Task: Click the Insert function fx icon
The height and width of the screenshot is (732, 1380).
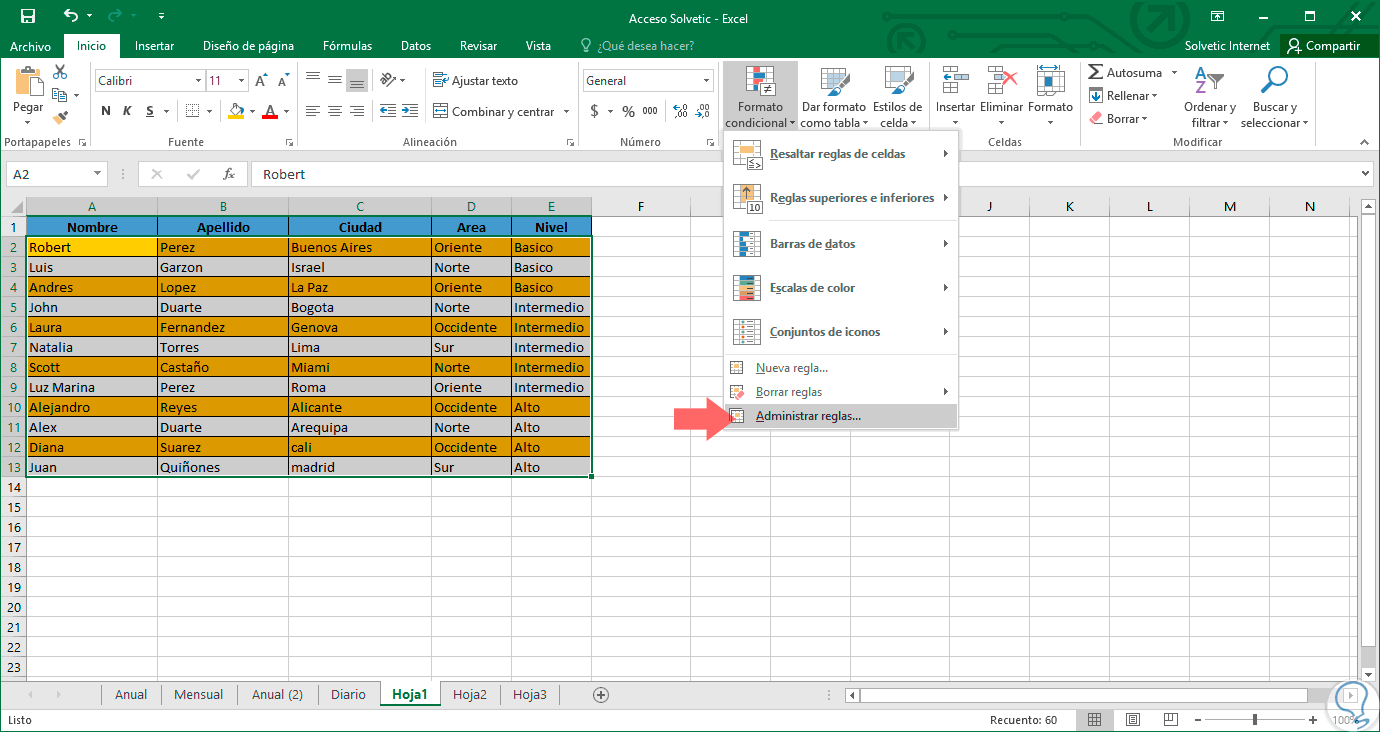Action: (x=228, y=174)
